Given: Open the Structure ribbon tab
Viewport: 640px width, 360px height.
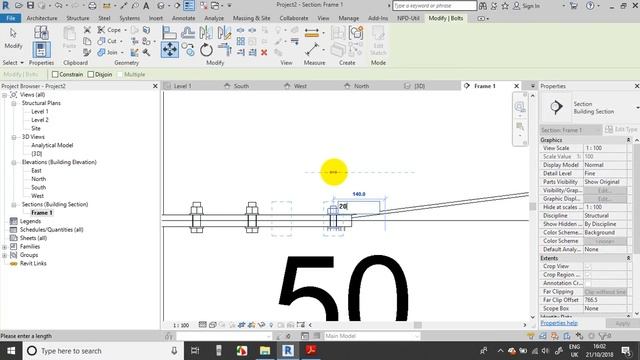Looking at the screenshot, I should (78, 18).
